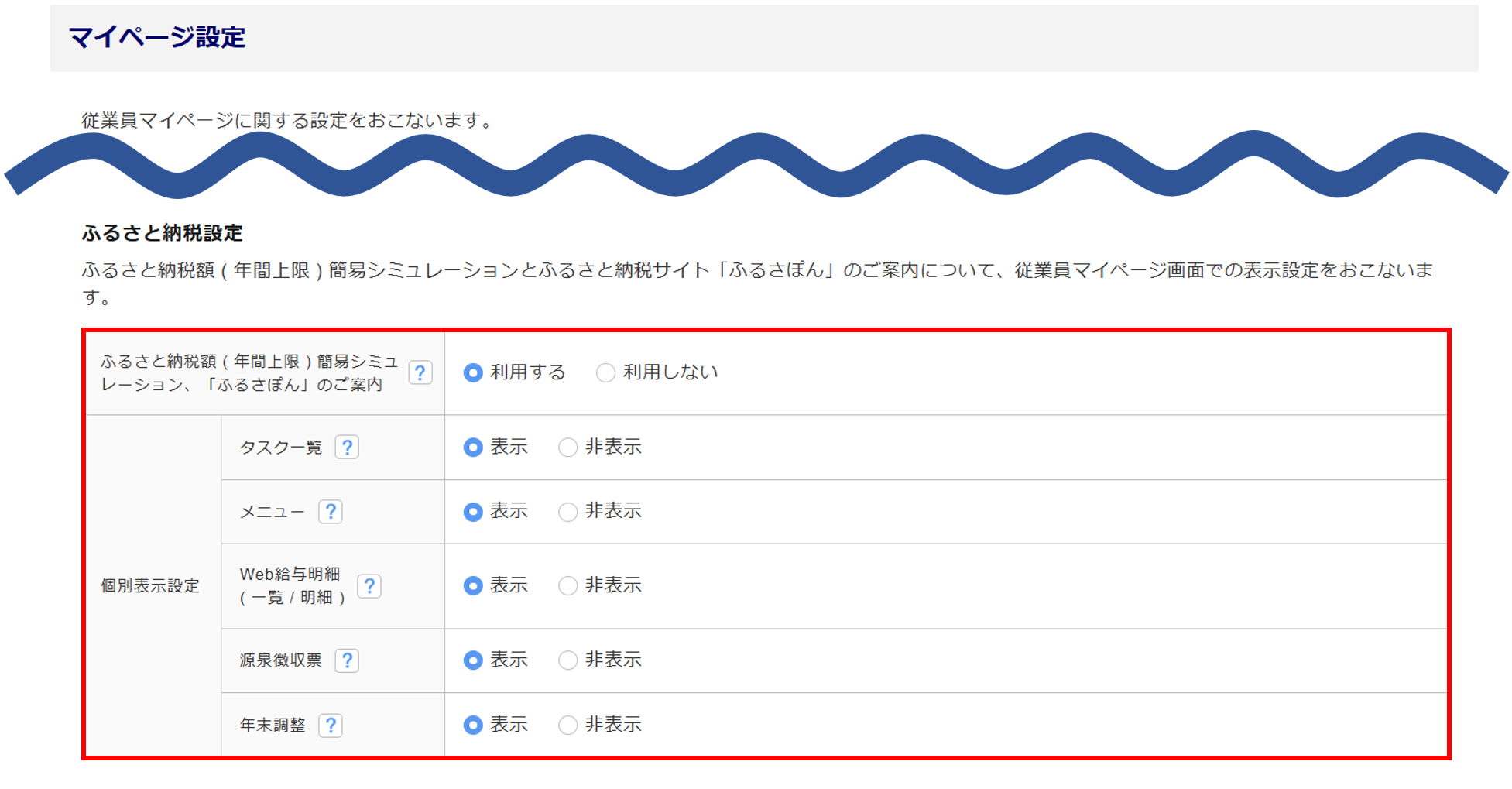Screen dimensions: 1512x789
Task: Select 利用しない radio button
Action: point(605,373)
